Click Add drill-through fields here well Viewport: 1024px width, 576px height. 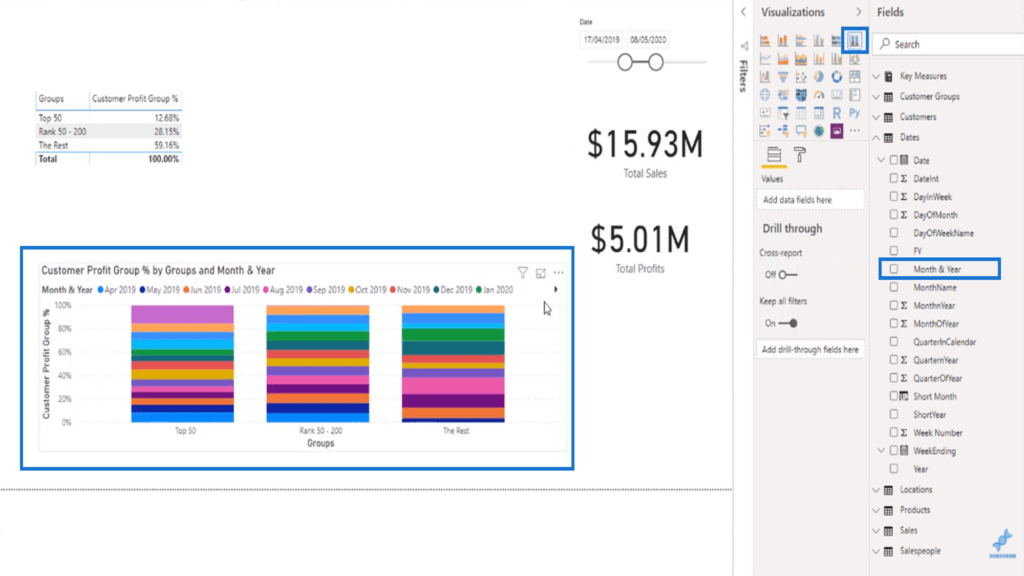(810, 349)
